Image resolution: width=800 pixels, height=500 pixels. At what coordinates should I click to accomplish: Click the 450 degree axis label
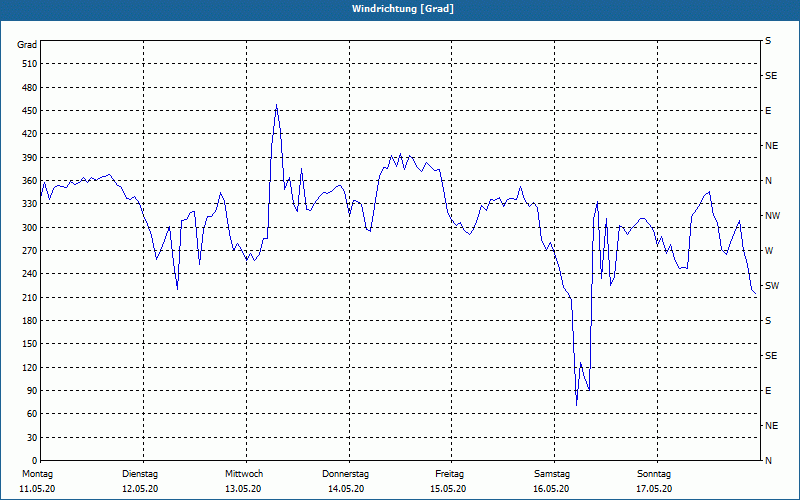pos(30,111)
